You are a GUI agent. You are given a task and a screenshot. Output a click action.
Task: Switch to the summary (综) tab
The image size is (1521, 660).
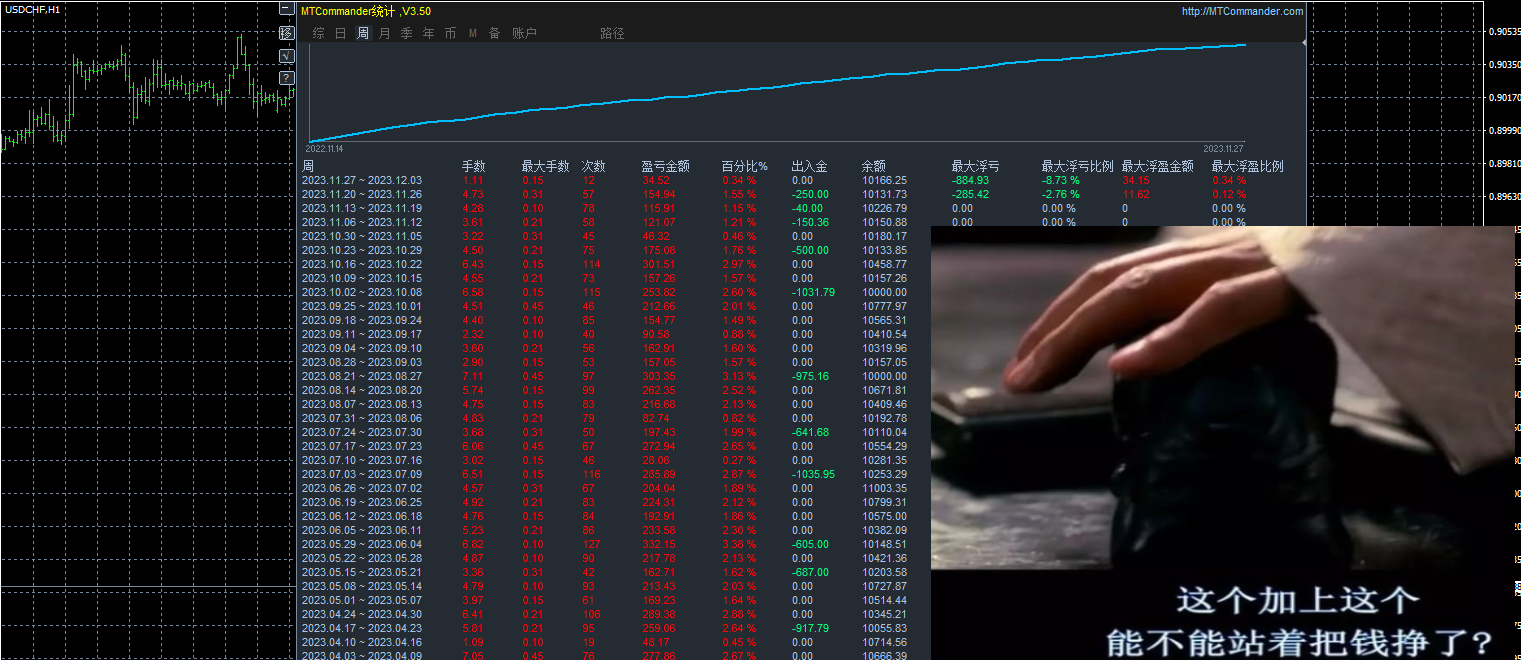(x=317, y=32)
